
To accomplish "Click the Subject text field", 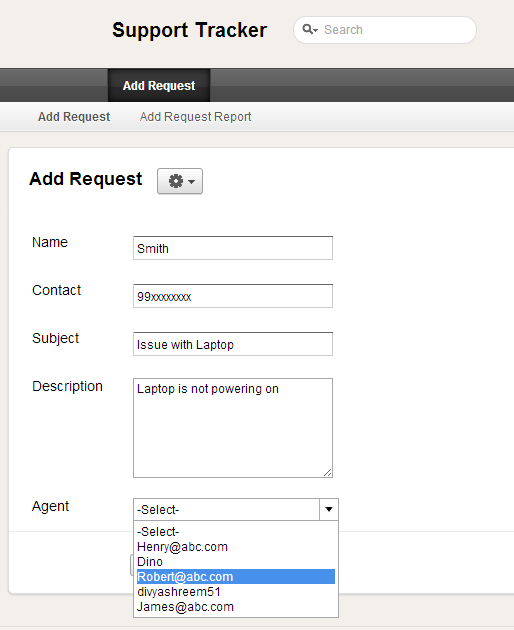I will [233, 344].
